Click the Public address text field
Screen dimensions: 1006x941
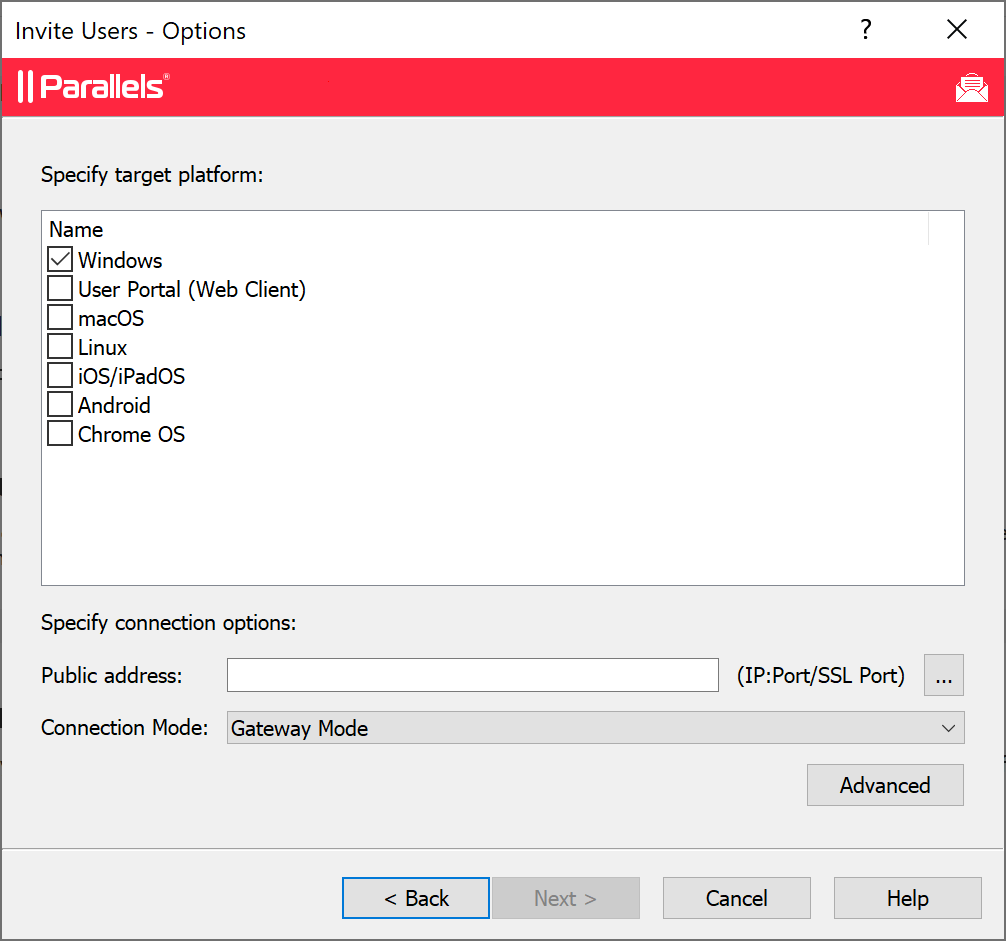(472, 675)
